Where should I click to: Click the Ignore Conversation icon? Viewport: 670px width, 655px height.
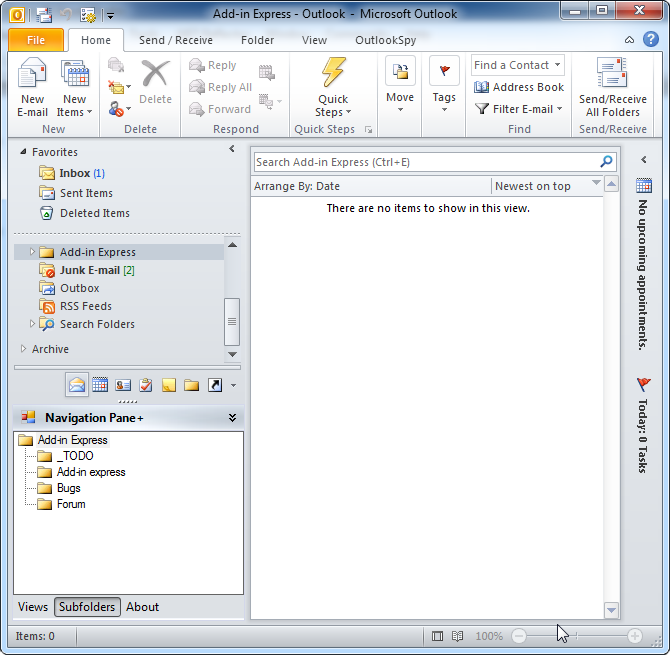point(116,65)
